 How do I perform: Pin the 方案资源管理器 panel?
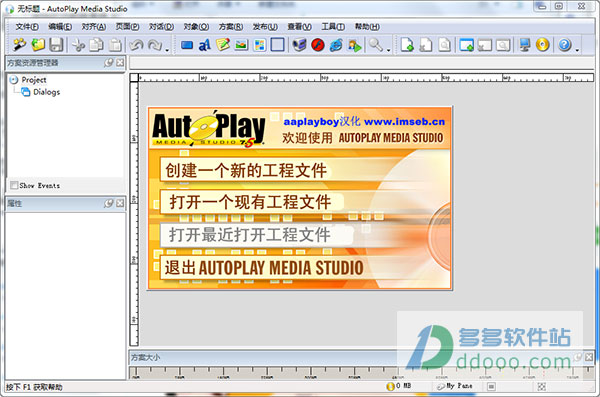tap(109, 62)
